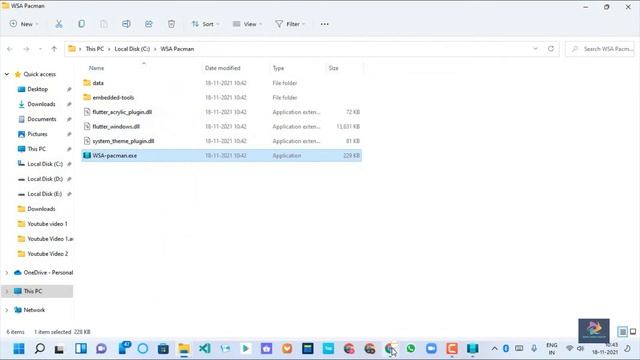Screen dimensions: 640x360
Task: Select Network in navigation pane
Action: click(x=34, y=310)
